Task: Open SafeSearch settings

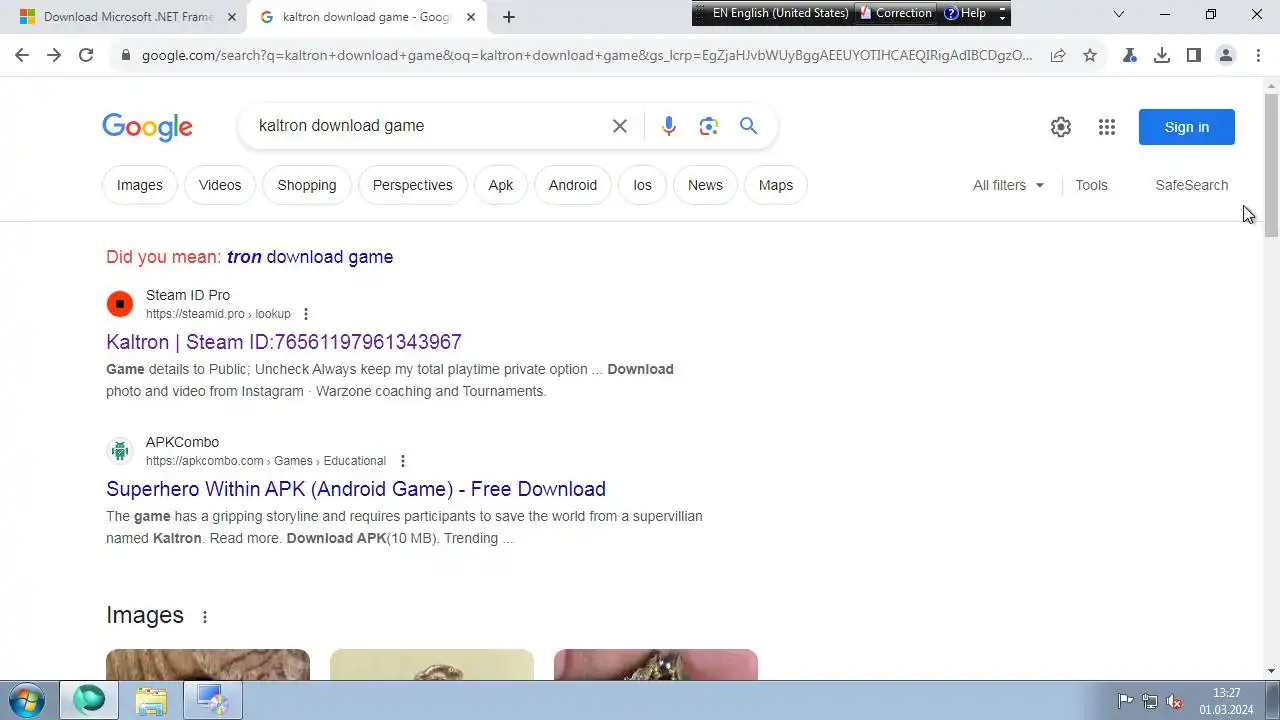Action: tap(1192, 185)
